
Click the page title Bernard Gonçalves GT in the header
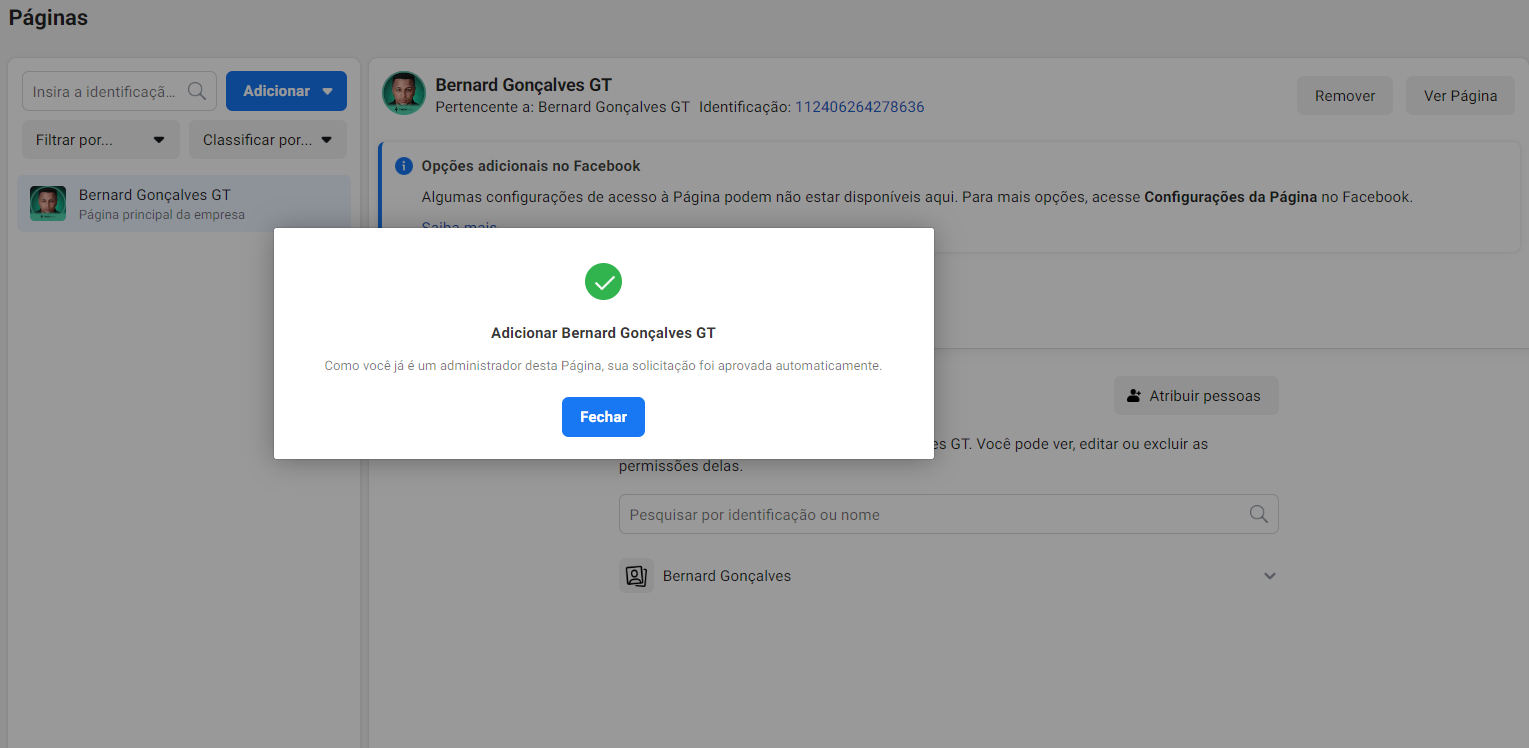coord(523,85)
